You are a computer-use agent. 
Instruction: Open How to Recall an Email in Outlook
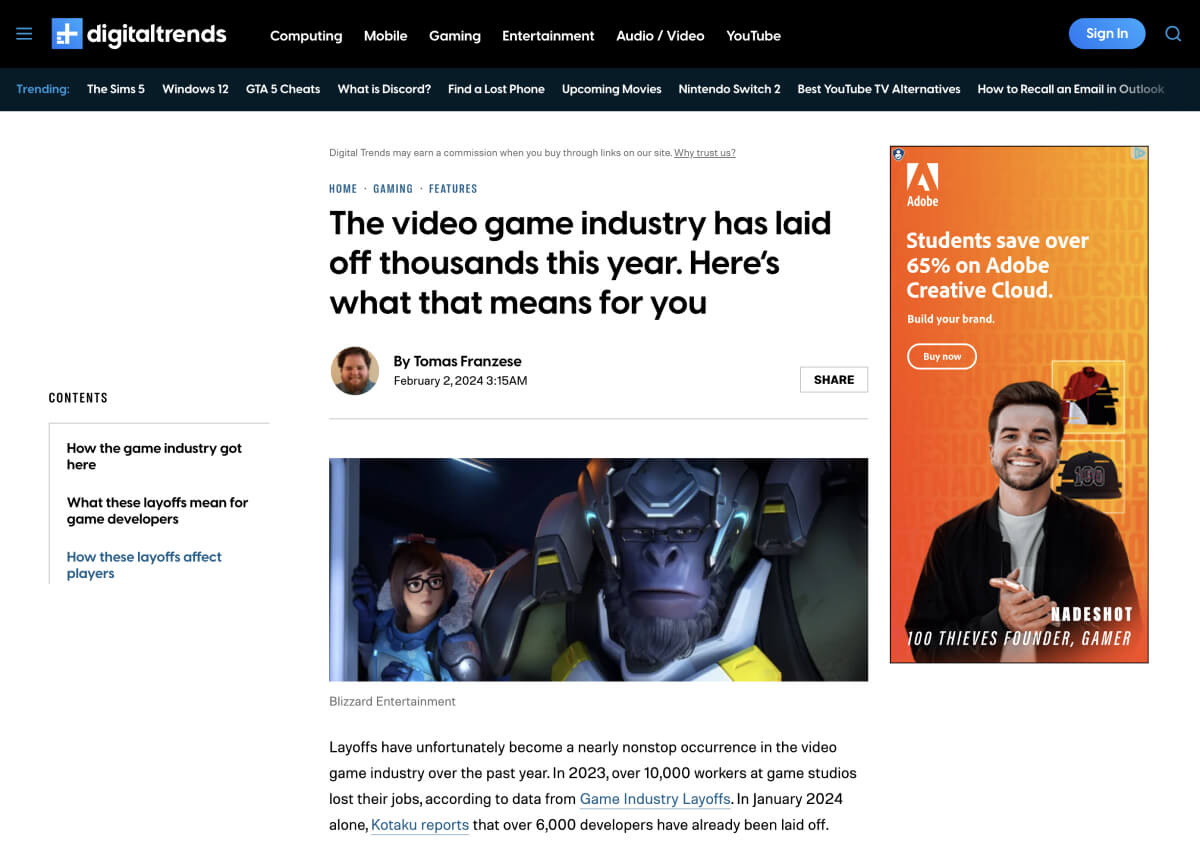pos(1071,89)
